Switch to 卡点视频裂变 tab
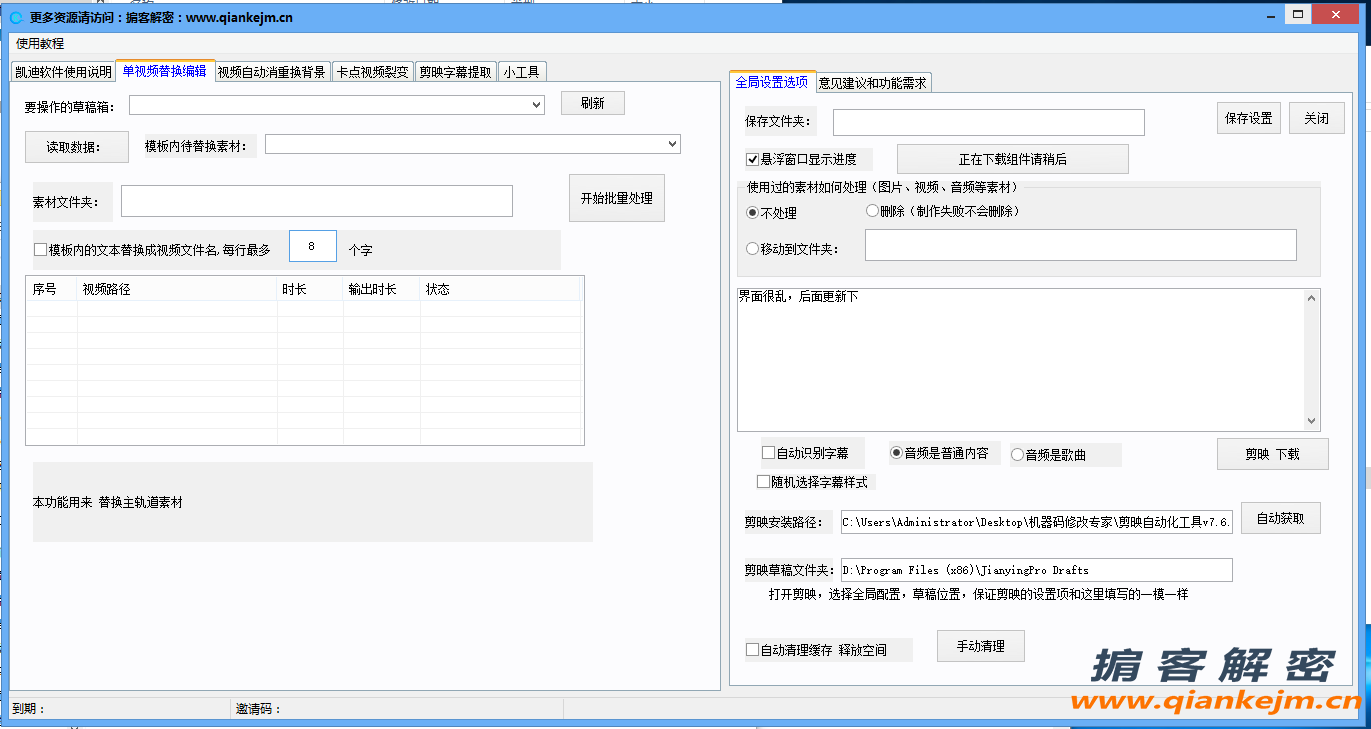This screenshot has height=729, width=1371. (372, 72)
